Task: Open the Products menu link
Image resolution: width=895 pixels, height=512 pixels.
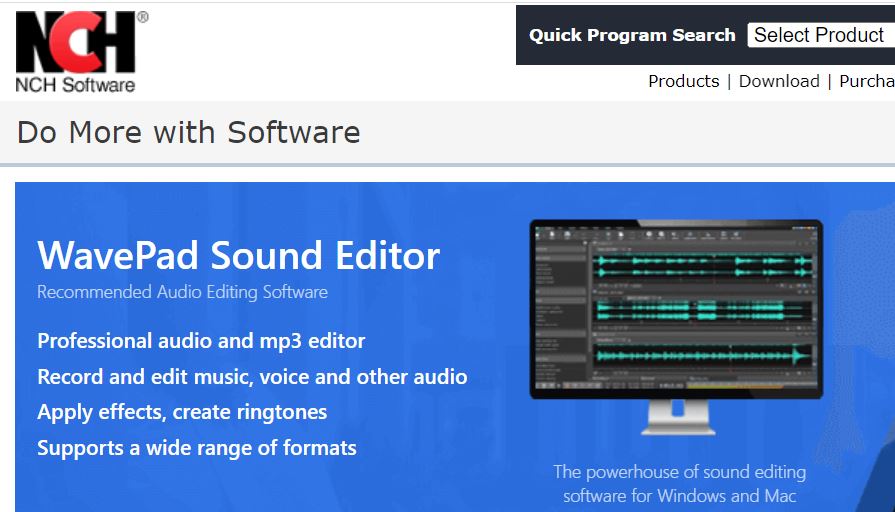Action: tap(683, 81)
